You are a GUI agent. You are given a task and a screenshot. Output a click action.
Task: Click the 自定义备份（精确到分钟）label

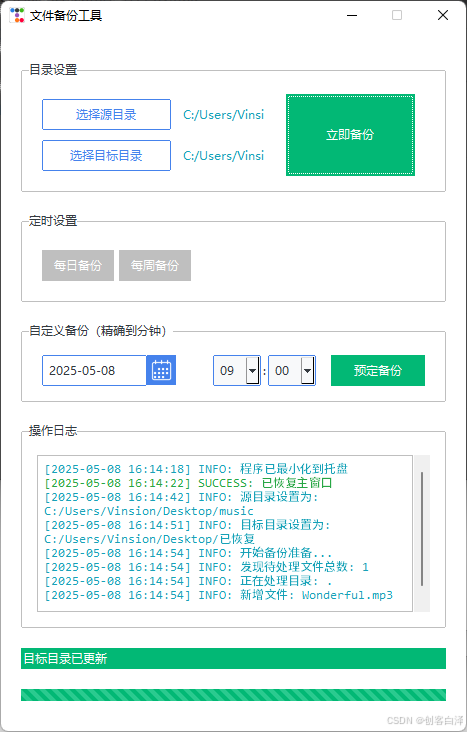[98, 331]
